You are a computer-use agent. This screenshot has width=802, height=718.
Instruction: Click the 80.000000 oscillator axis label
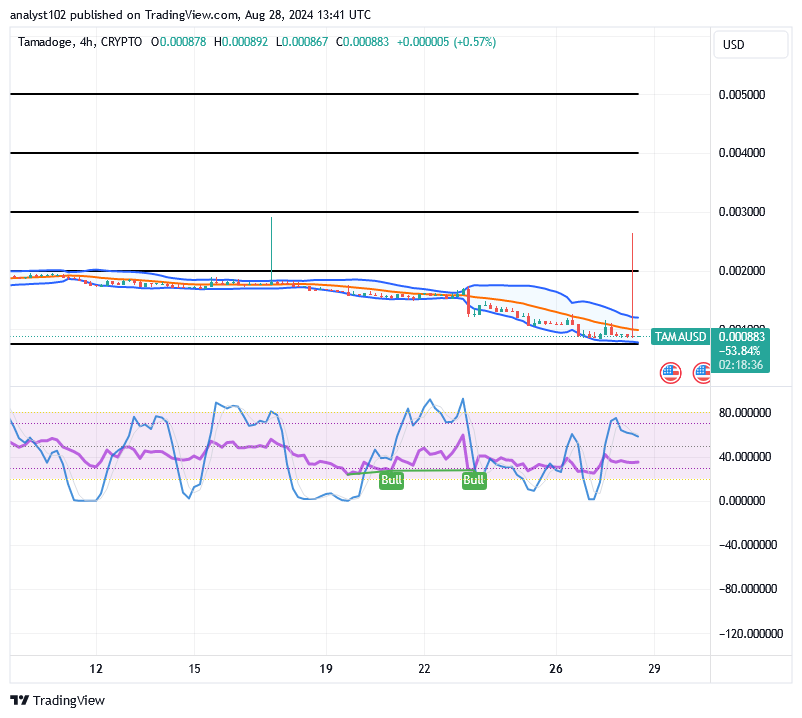(745, 413)
